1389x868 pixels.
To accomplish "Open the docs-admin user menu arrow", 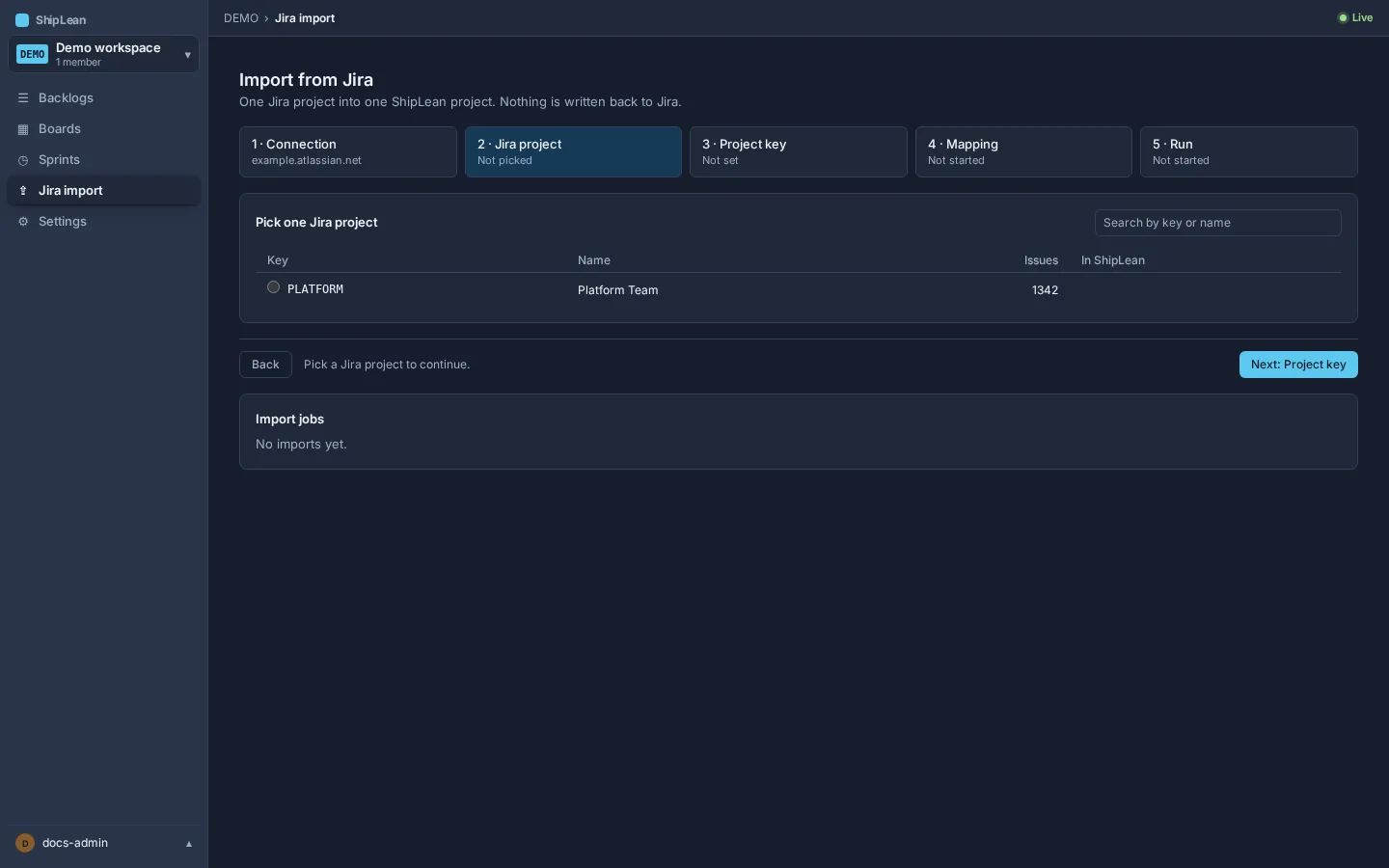I will pyautogui.click(x=189, y=844).
